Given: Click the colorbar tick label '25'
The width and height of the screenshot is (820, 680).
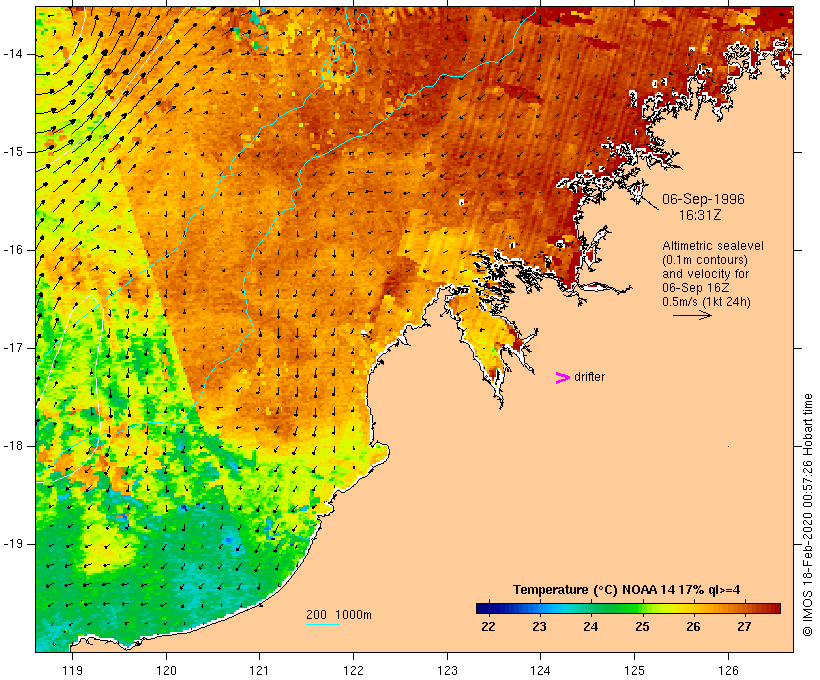Looking at the screenshot, I should 642,627.
